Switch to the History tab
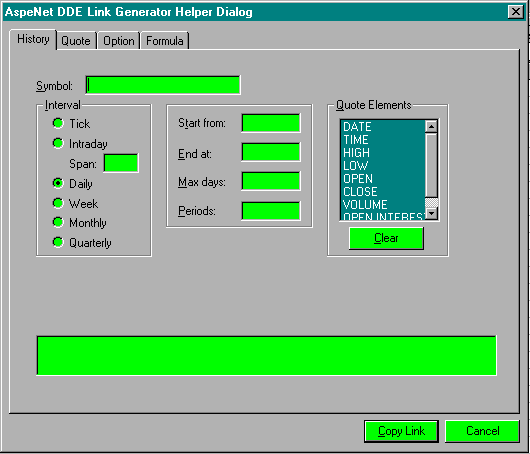The image size is (530, 454). 33,40
